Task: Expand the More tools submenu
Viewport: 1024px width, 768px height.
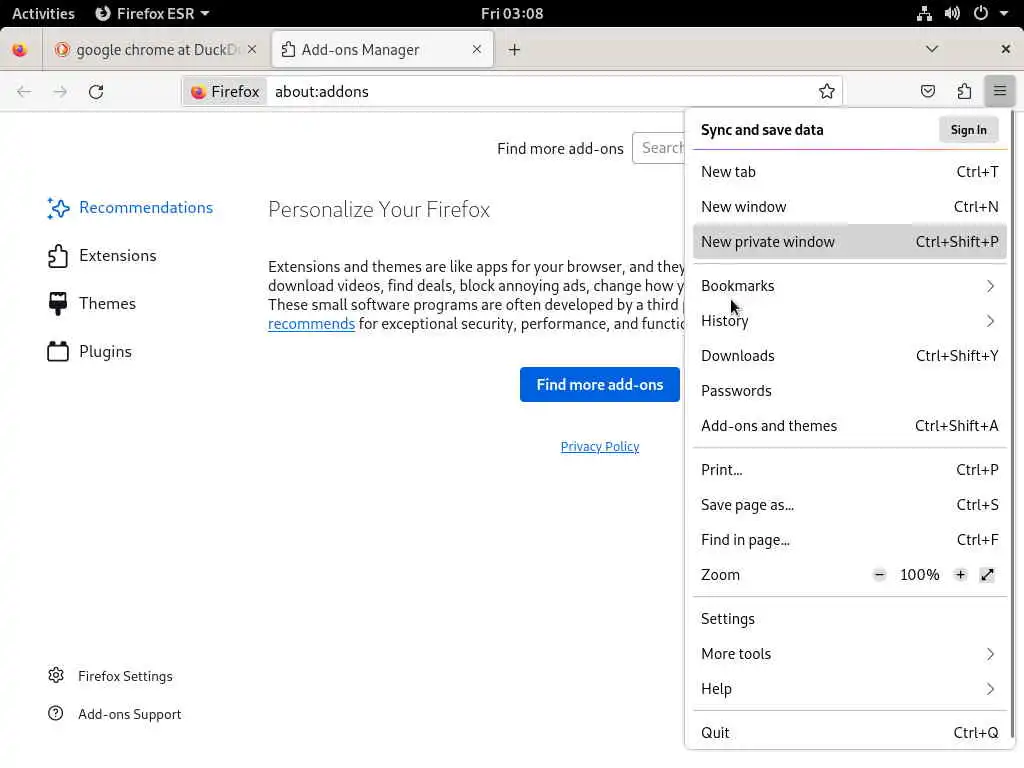Action: pos(850,654)
